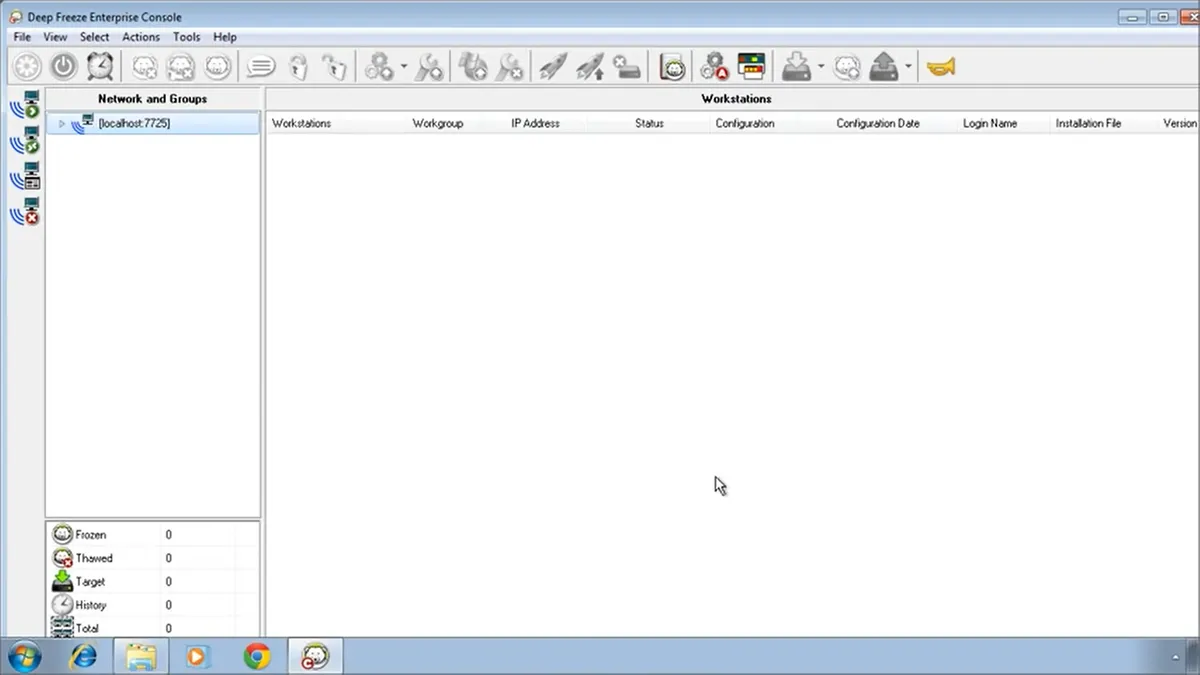
Task: Open dropdown arrow beside the gears icon
Action: coord(404,68)
